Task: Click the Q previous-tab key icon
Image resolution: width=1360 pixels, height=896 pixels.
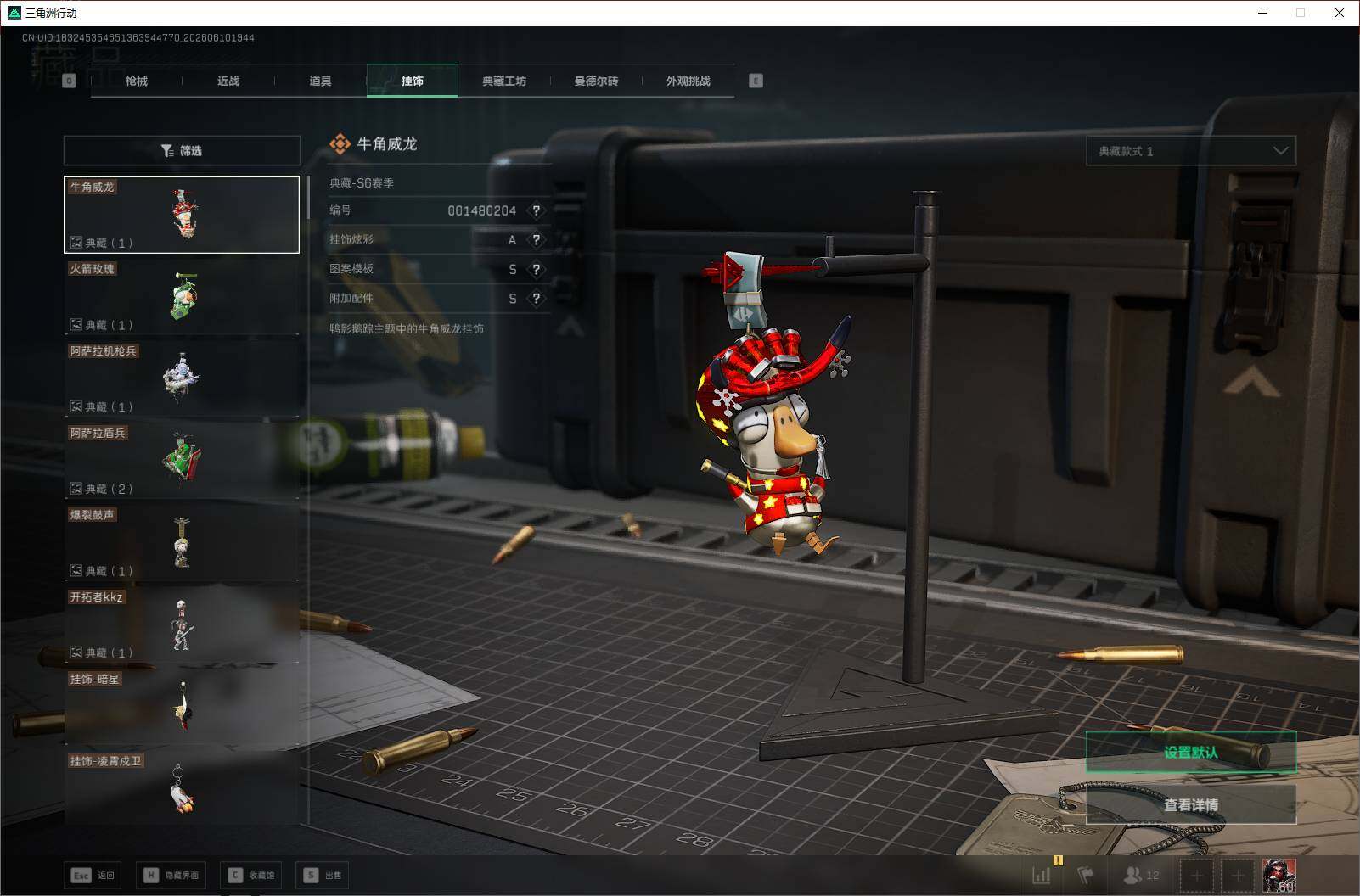Action: point(69,81)
